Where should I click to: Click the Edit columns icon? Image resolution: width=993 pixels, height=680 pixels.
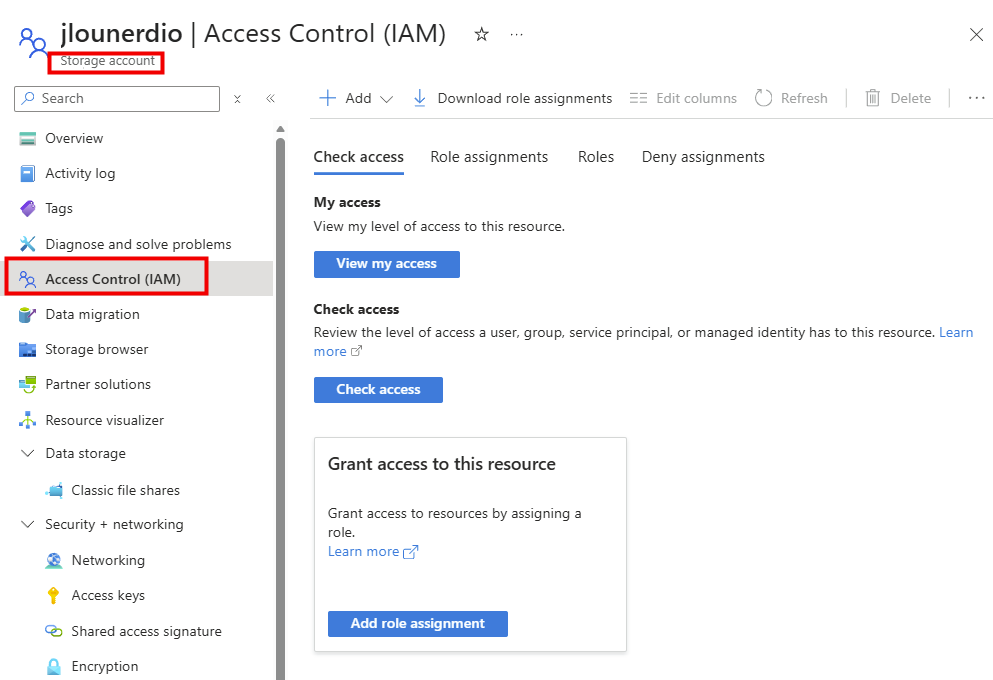(x=638, y=98)
